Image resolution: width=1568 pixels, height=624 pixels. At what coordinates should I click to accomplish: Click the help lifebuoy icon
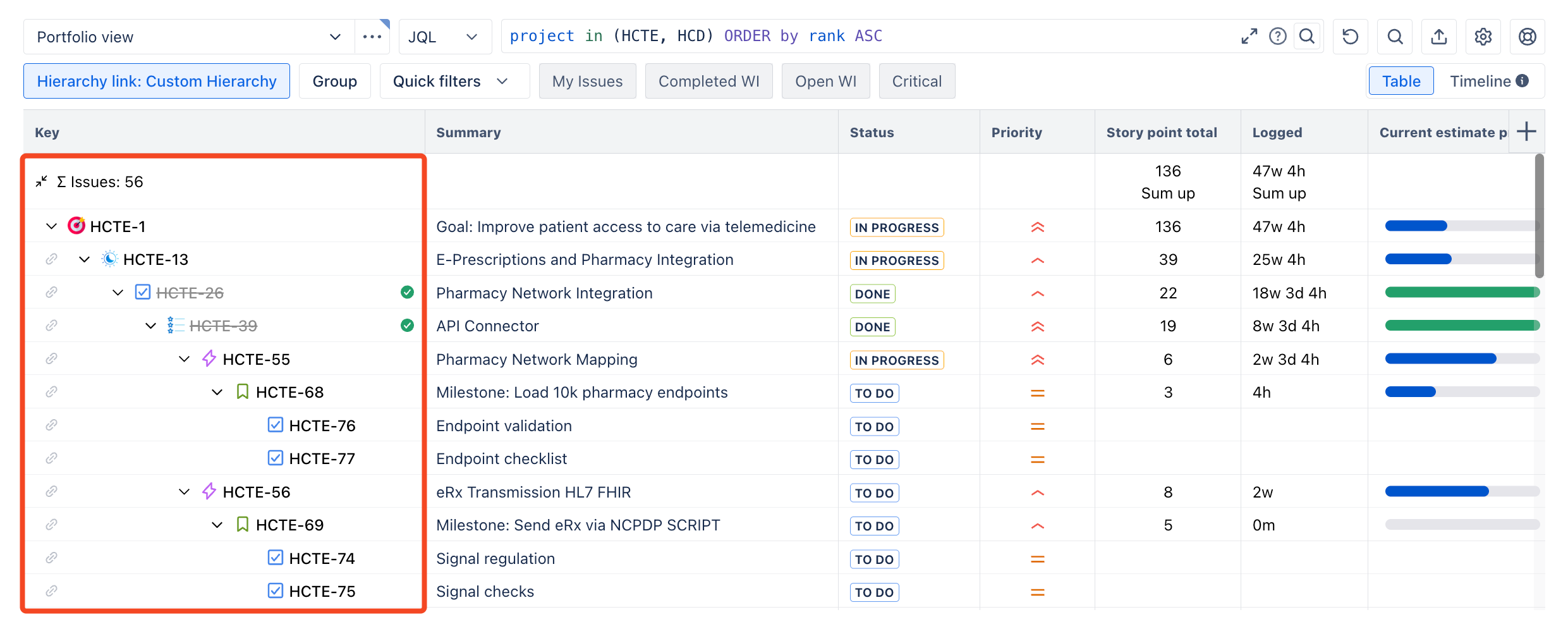1527,37
